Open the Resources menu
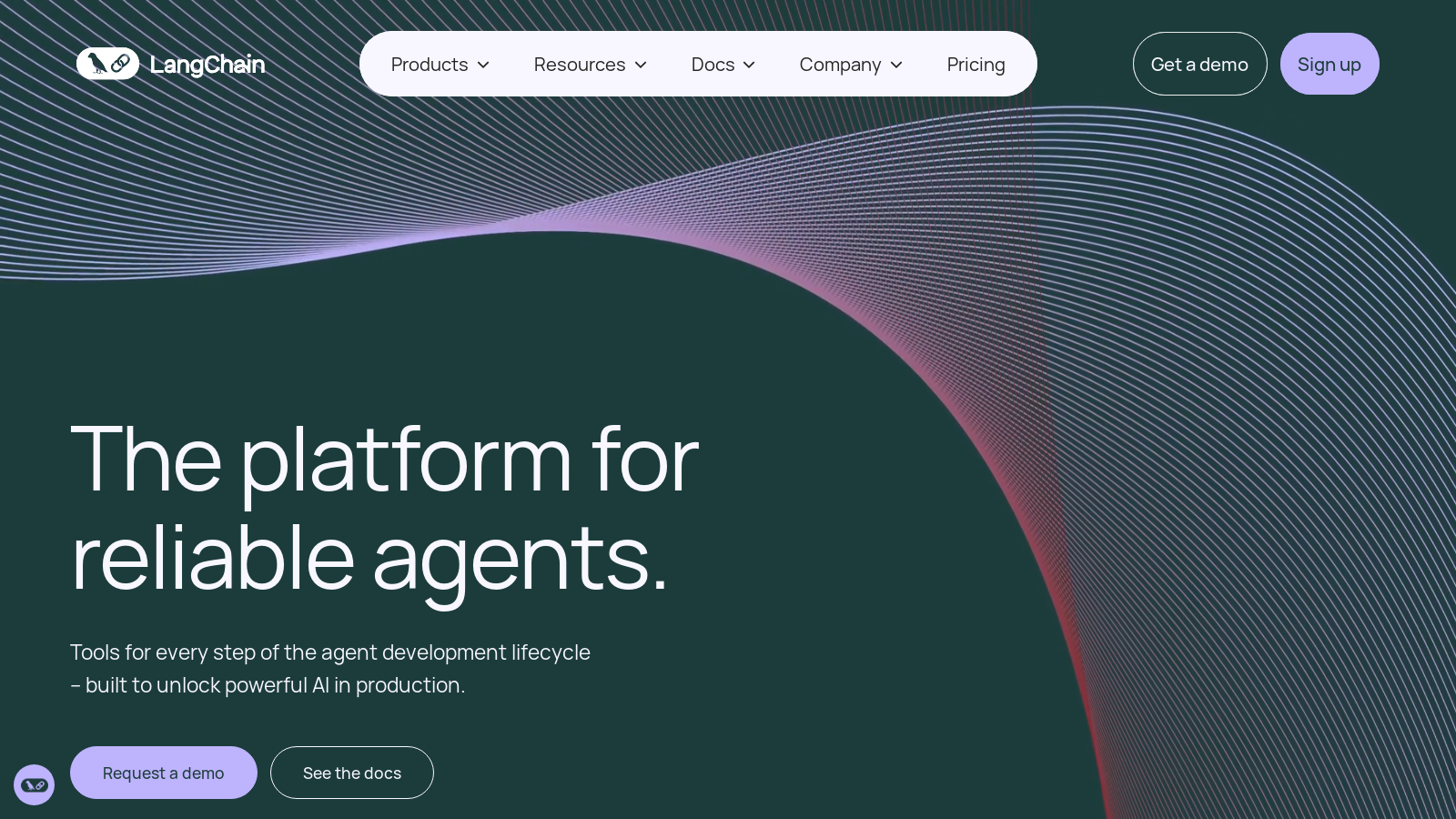1456x819 pixels. click(579, 65)
